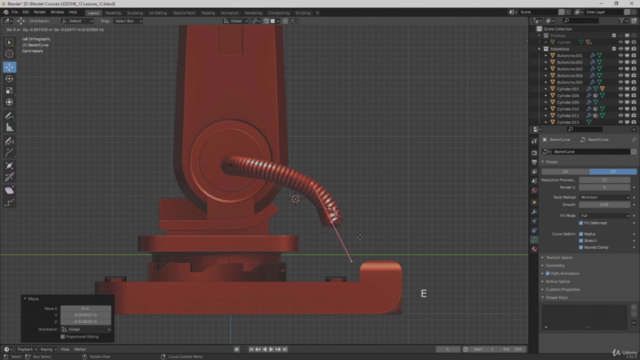The width and height of the screenshot is (640, 360).
Task: Activate the Move tool in toolbar
Action: pos(9,67)
